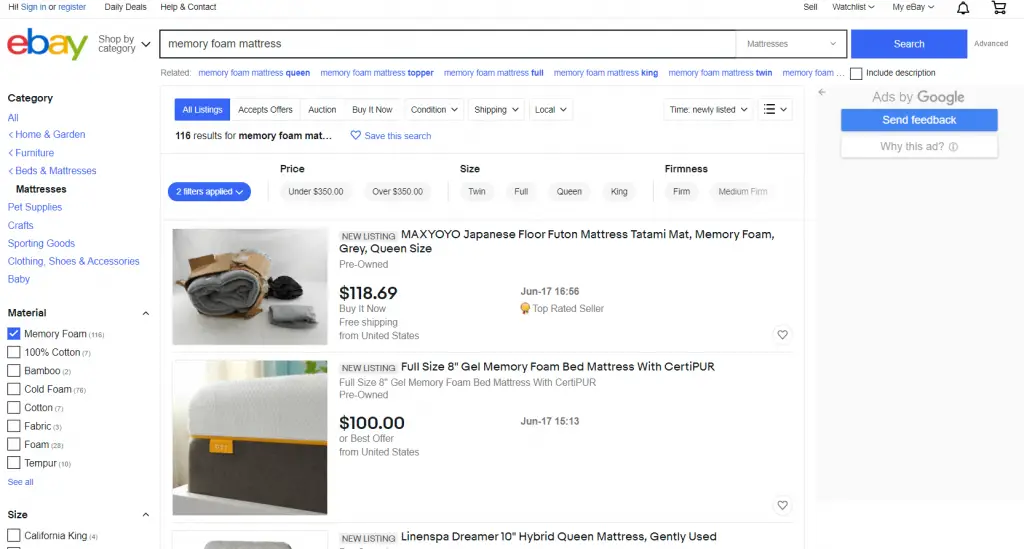
Task: Switch to the Buy It Now tab
Action: (372, 110)
